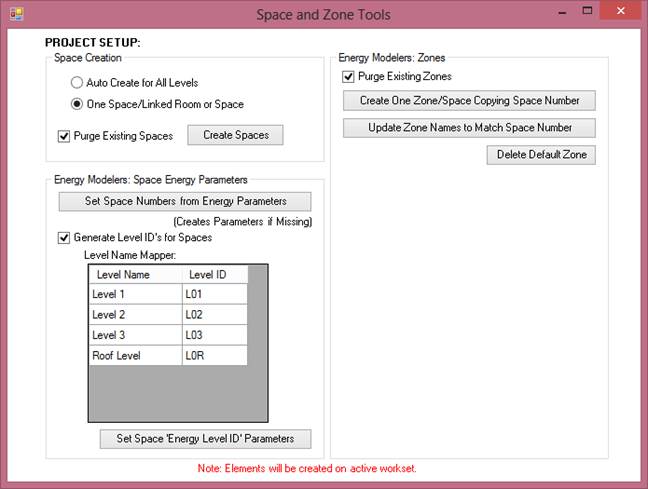Select the Roof Level row name cell
The image size is (648, 489).
135,355
